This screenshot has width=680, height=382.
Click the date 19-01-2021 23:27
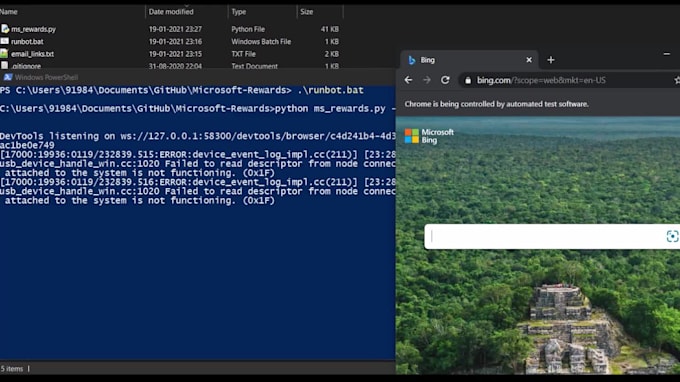(175, 29)
